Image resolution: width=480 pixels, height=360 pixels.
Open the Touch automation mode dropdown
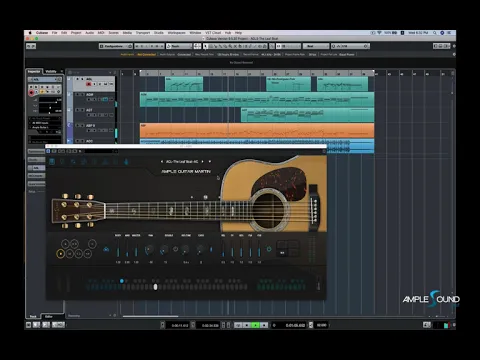179,46
